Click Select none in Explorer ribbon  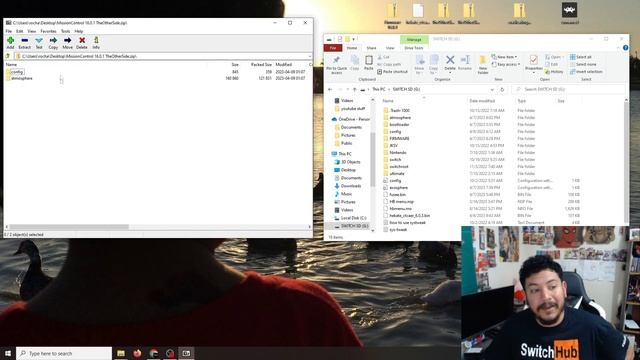pyautogui.click(x=583, y=64)
